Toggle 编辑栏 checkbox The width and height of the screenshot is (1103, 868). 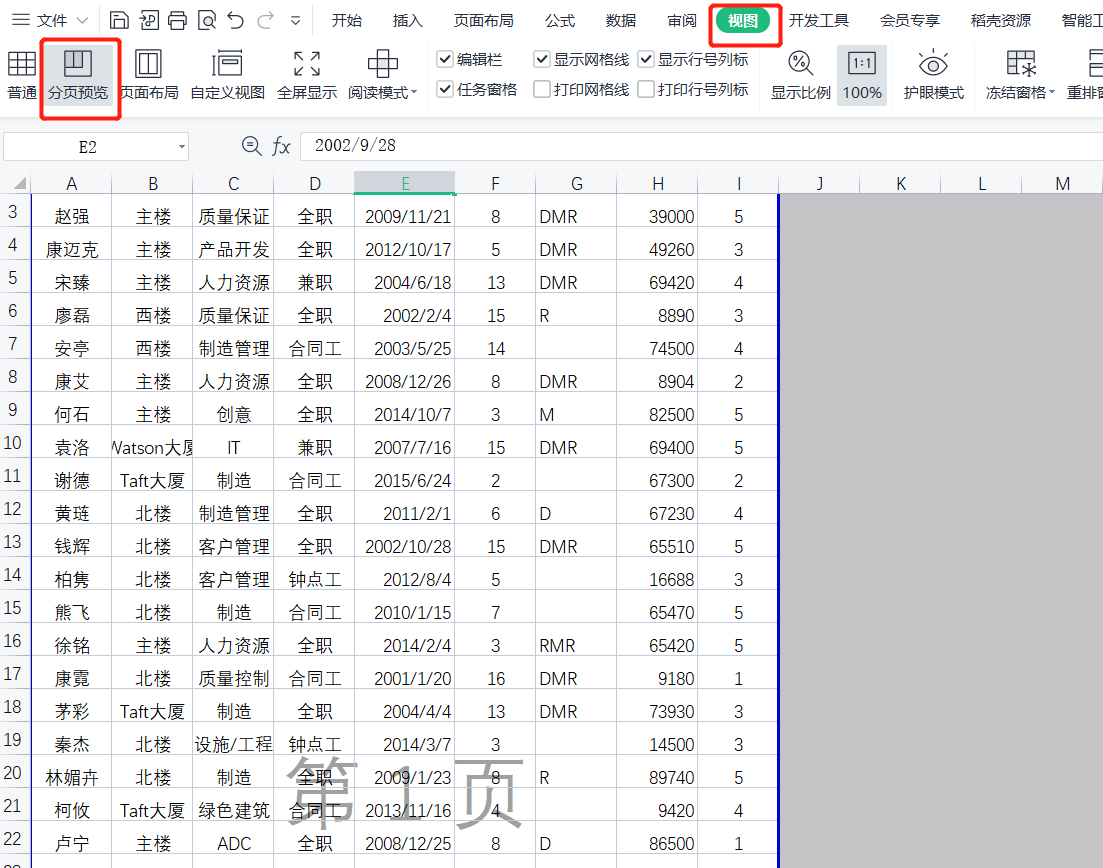(x=445, y=60)
